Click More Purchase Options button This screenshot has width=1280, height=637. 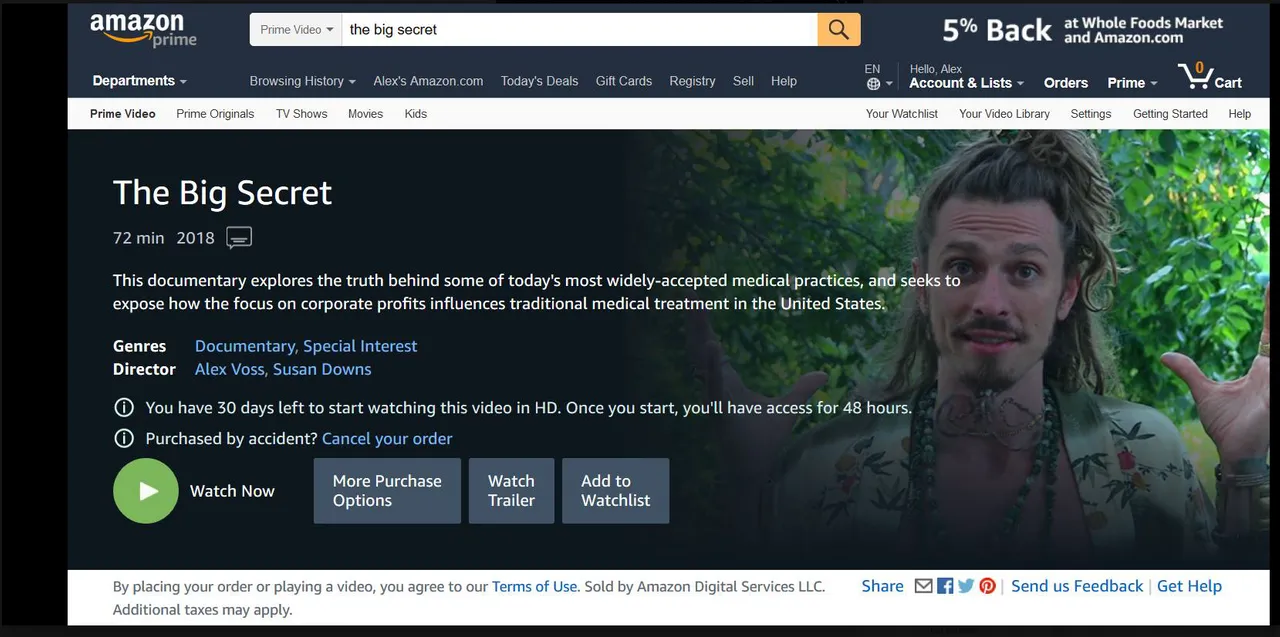coord(387,491)
